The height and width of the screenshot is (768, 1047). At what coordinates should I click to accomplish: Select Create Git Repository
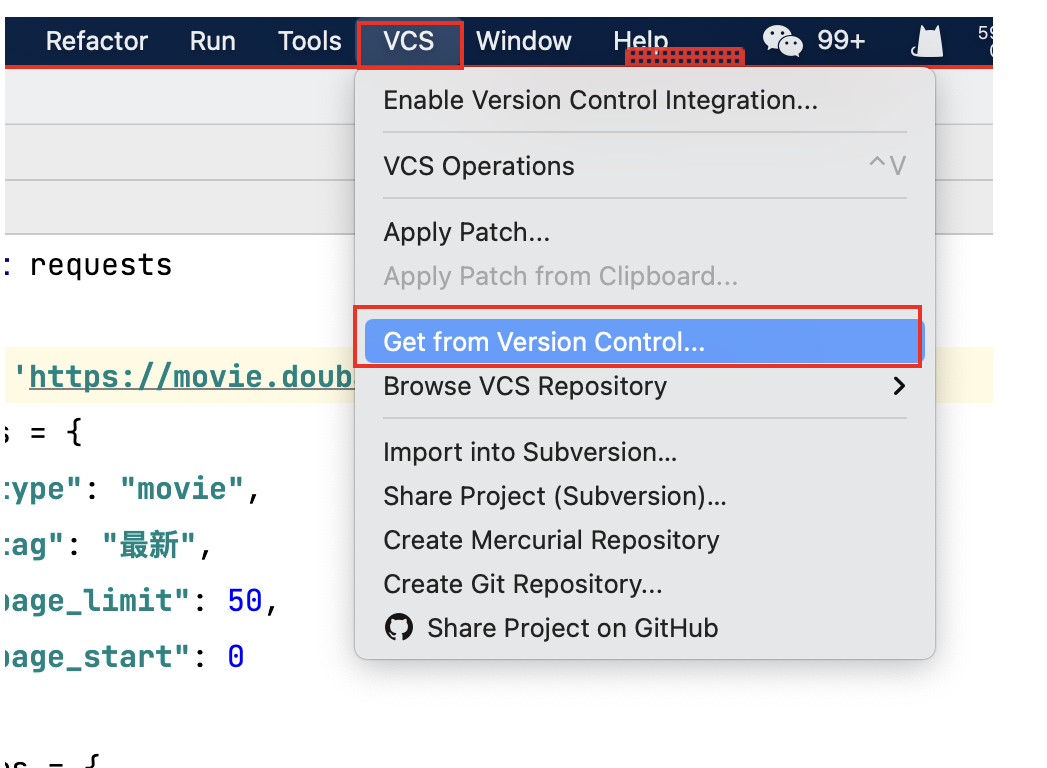pos(523,584)
